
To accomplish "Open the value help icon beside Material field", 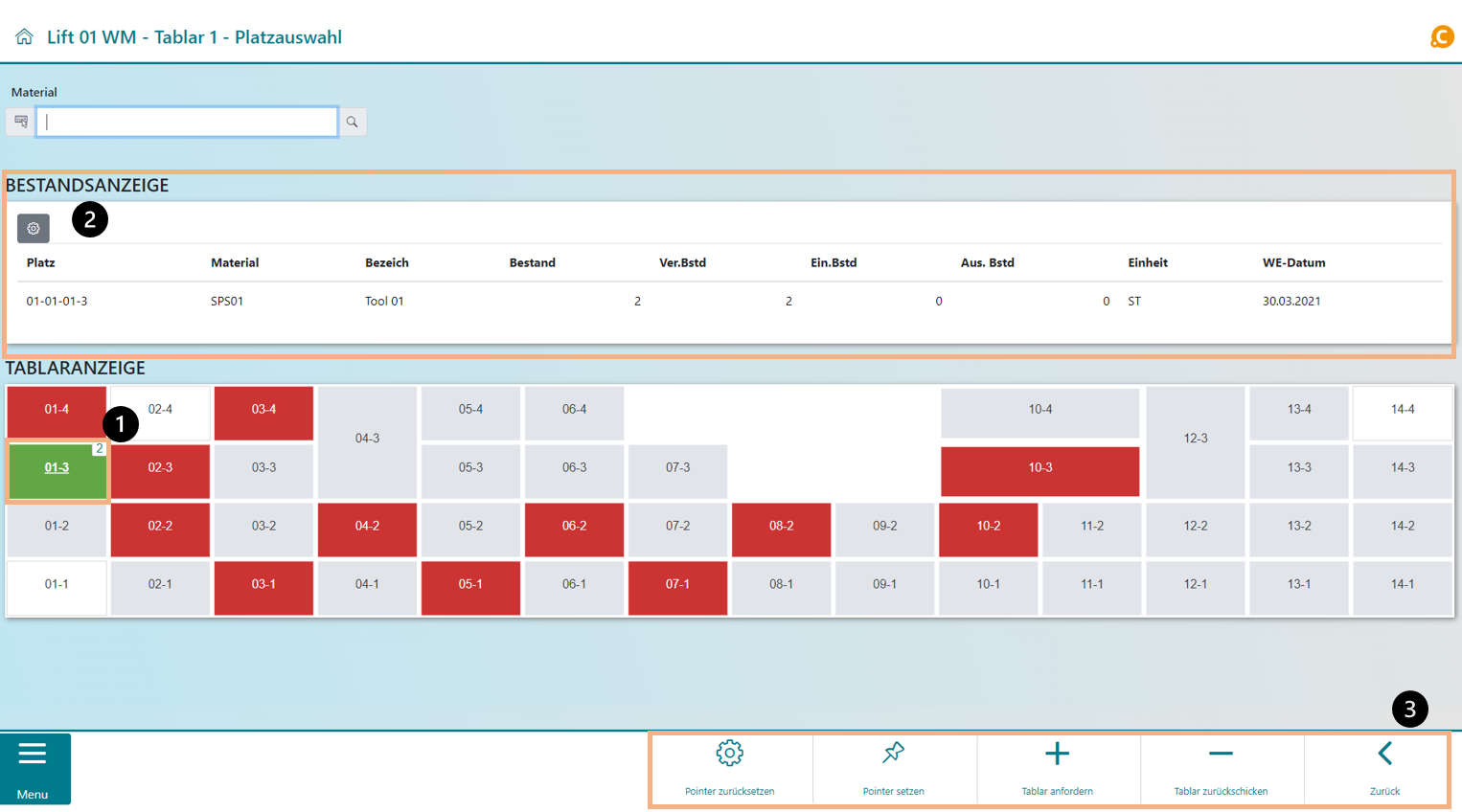I will pos(21,122).
